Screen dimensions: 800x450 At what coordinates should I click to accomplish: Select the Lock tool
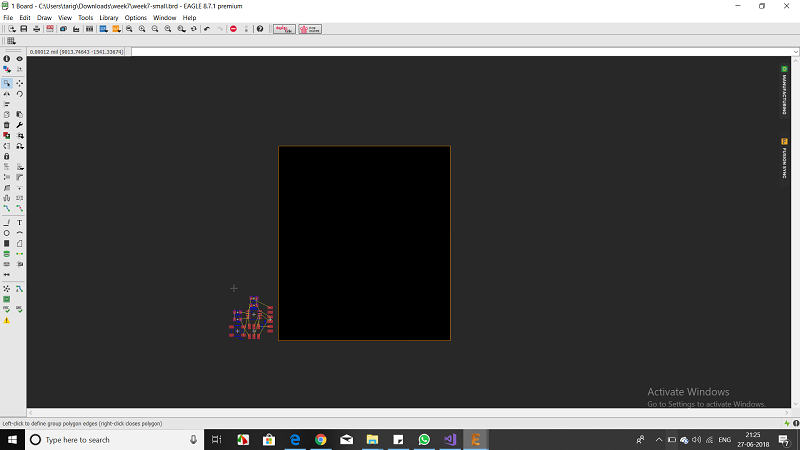pyautogui.click(x=7, y=156)
